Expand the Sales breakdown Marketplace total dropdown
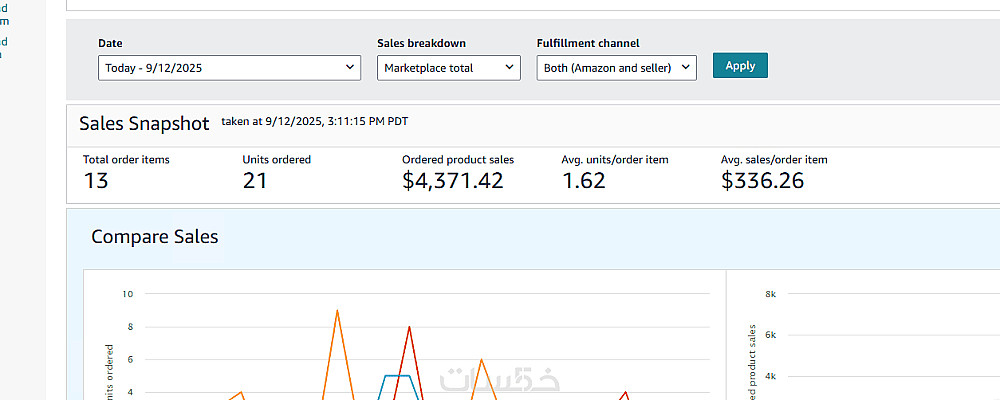 click(448, 68)
